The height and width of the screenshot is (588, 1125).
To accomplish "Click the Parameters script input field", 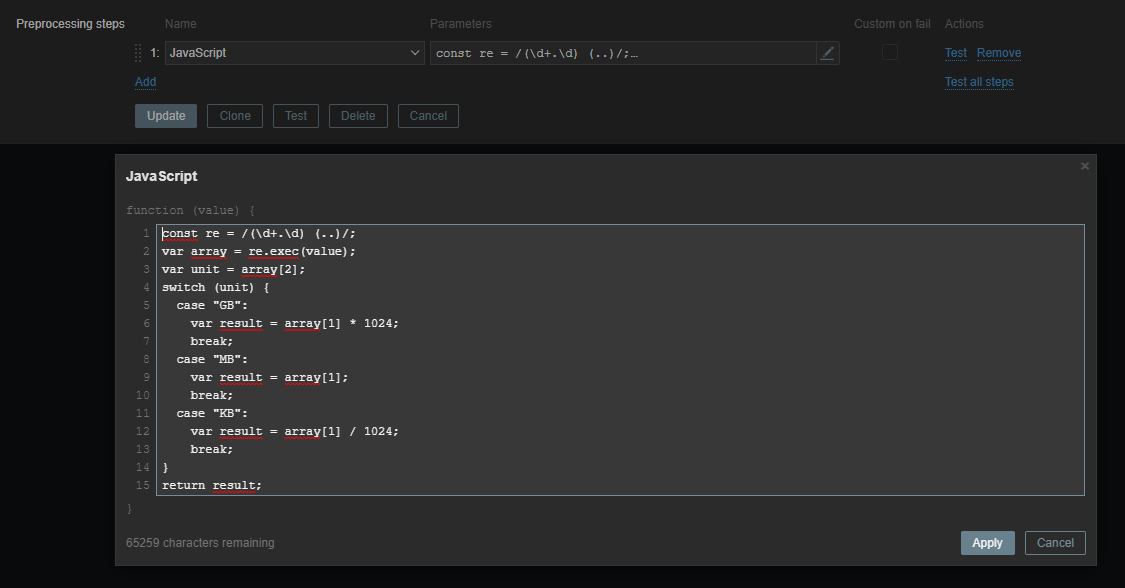I will 622,53.
